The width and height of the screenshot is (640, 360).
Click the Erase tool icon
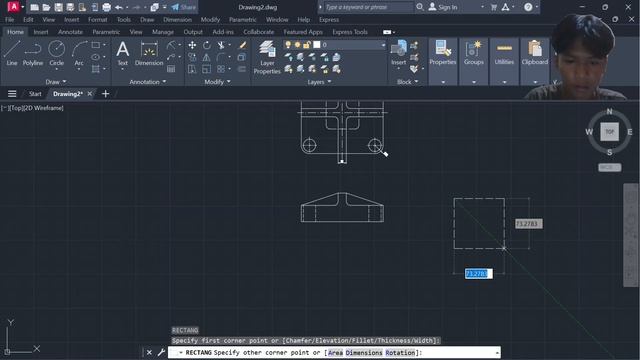pos(242,45)
